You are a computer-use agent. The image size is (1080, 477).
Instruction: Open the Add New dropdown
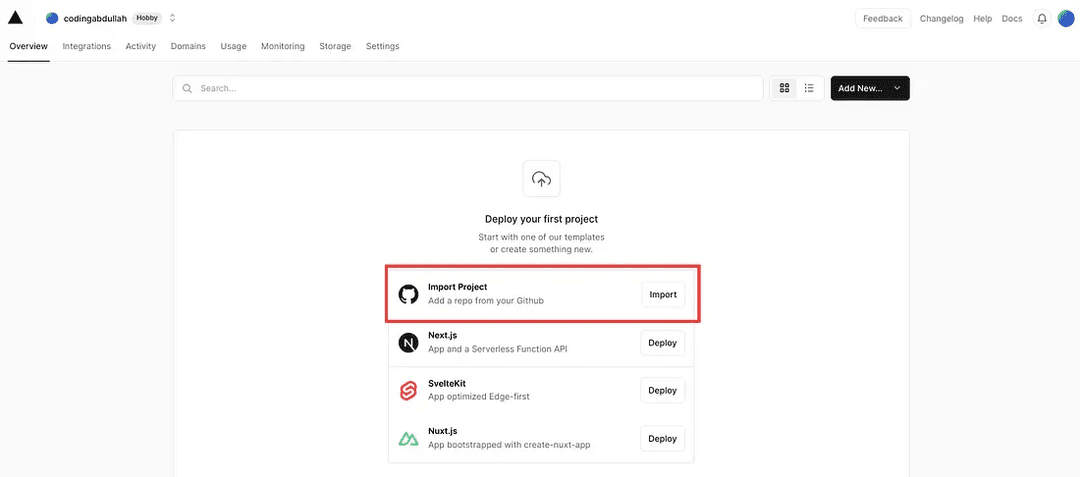(x=870, y=88)
